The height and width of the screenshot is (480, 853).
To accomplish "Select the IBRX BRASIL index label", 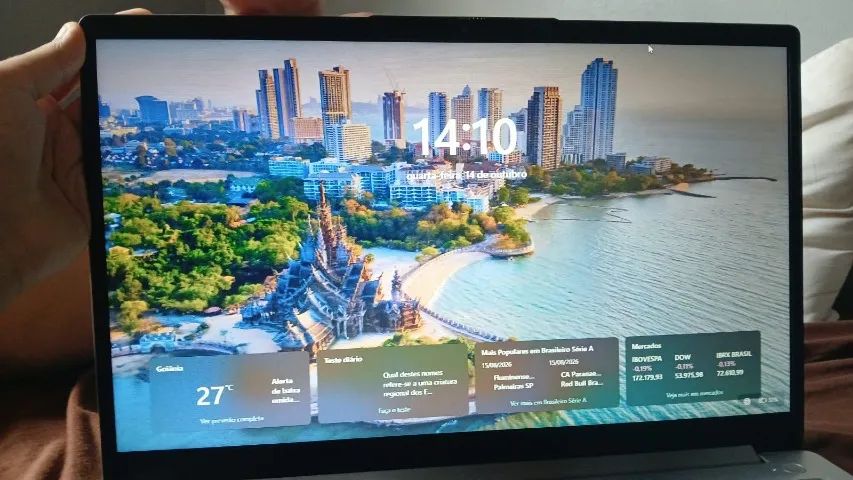I will pyautogui.click(x=734, y=354).
